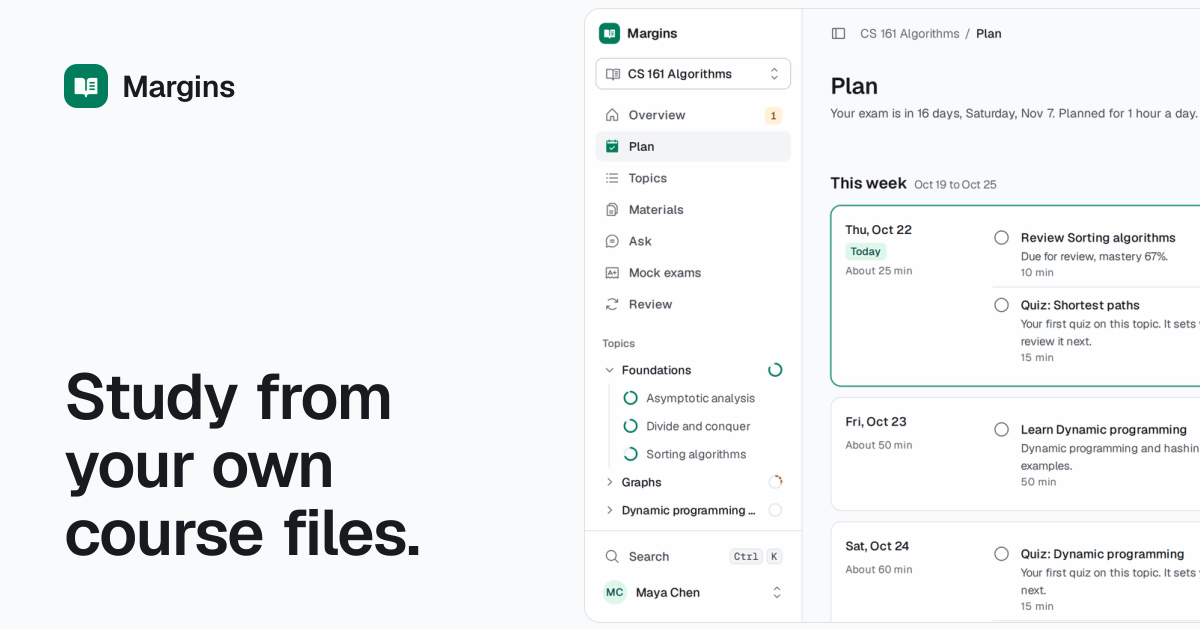Click the Today badge on Thu, Oct 22
1200x630 pixels.
(x=866, y=252)
